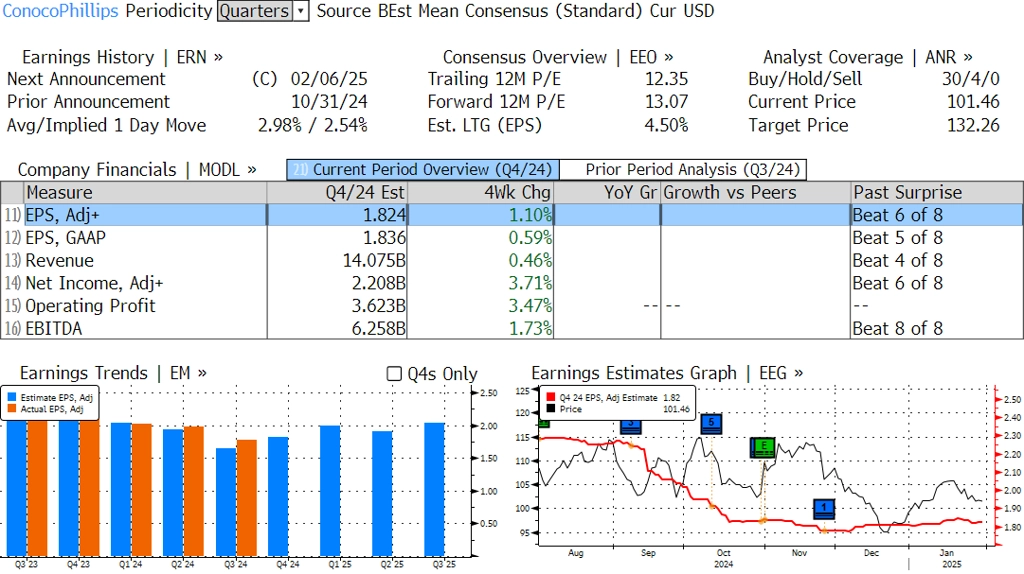This screenshot has height=574, width=1024.
Task: Click the Next Announcement date 02/06/25
Action: pos(329,79)
